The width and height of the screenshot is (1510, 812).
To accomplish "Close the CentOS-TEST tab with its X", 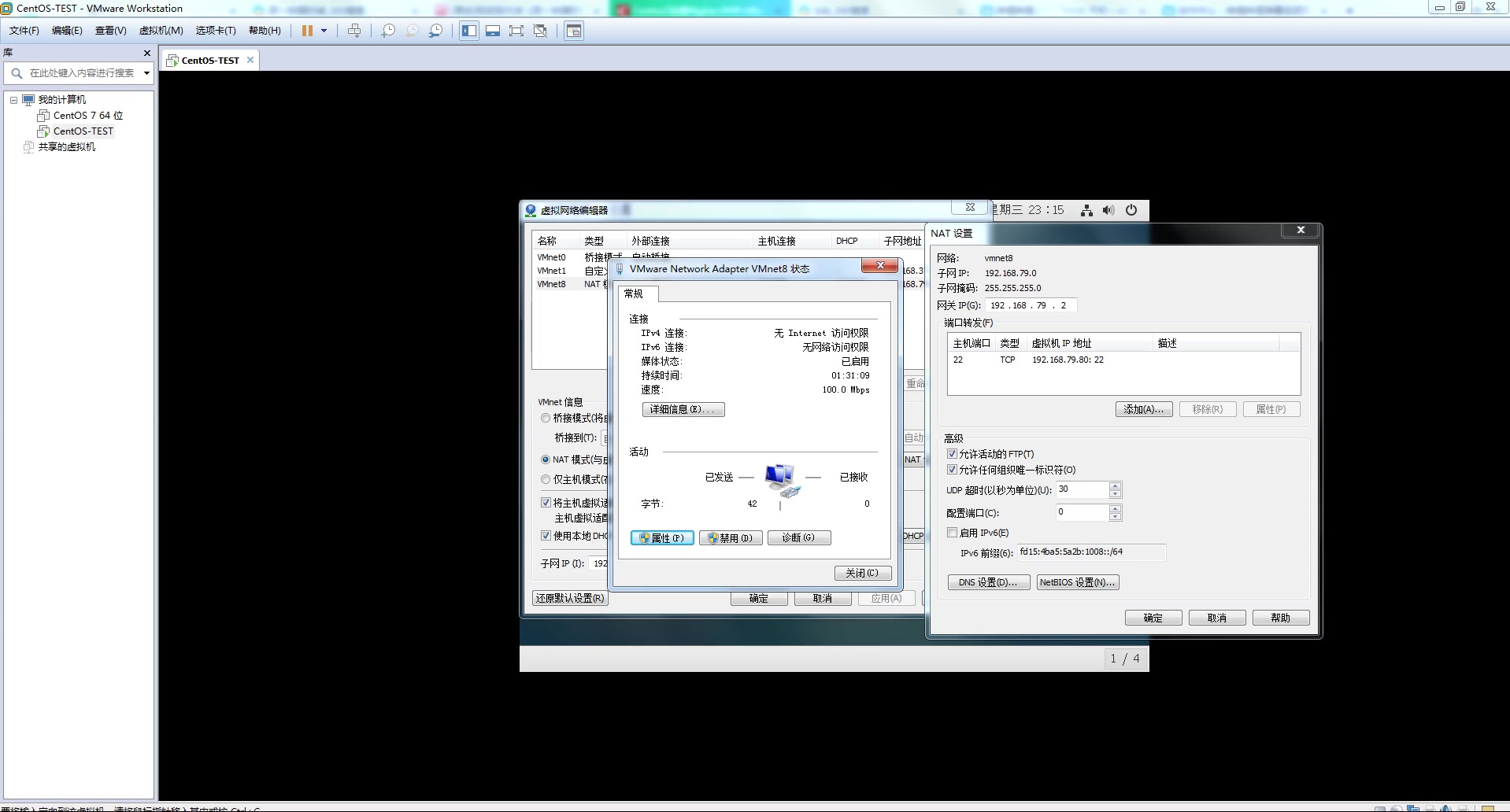I will (250, 60).
